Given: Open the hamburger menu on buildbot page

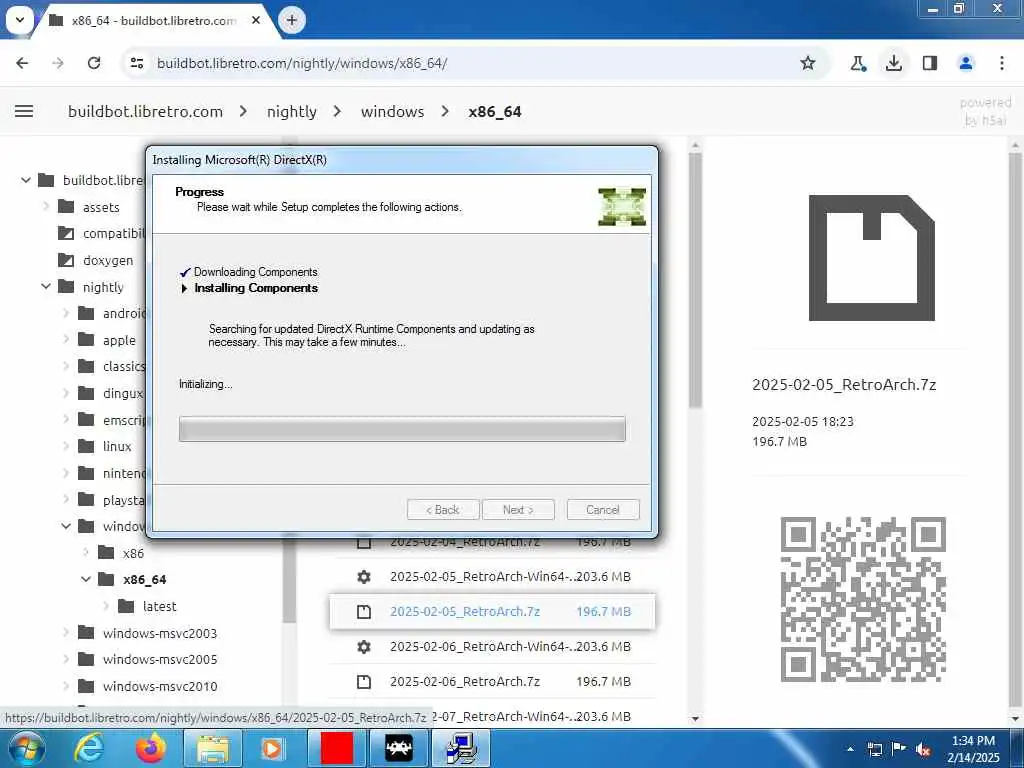Looking at the screenshot, I should 24,111.
